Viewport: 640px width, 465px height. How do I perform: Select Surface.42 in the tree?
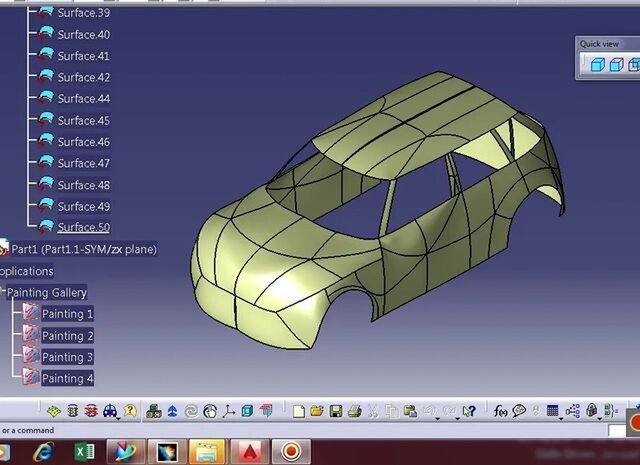click(x=84, y=77)
